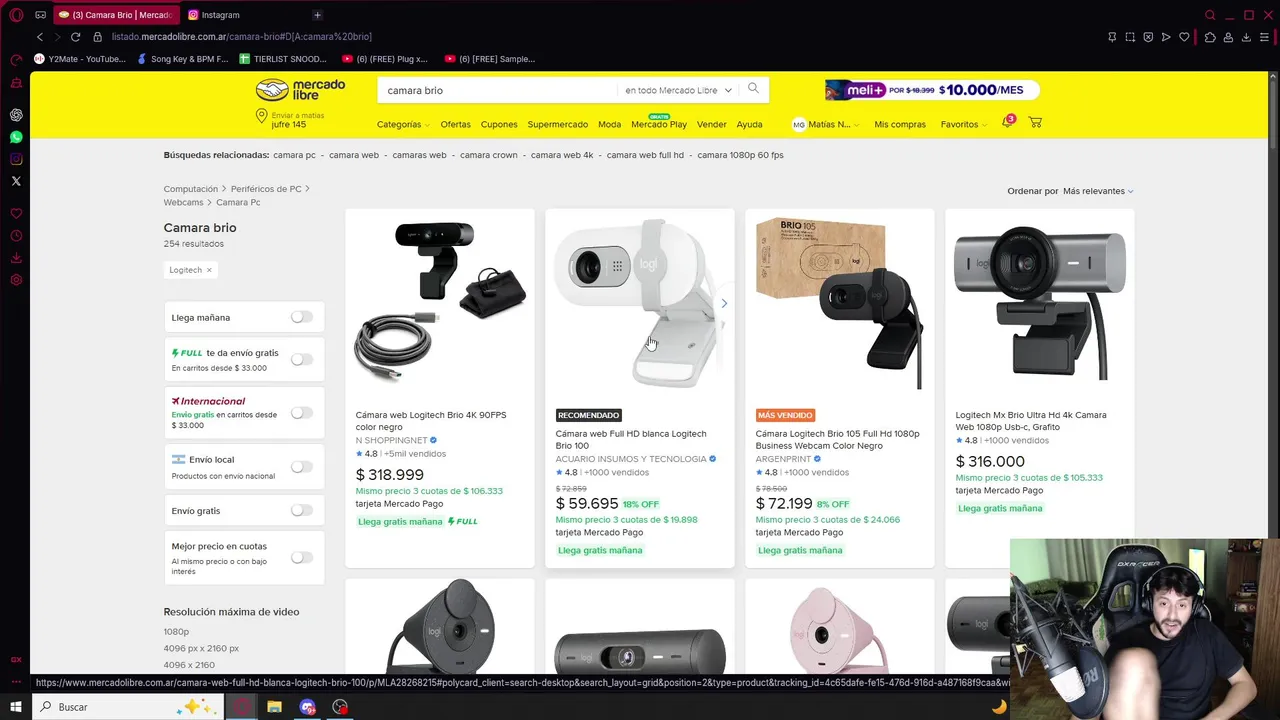
Task: Enable Envío local filter
Action: [301, 467]
